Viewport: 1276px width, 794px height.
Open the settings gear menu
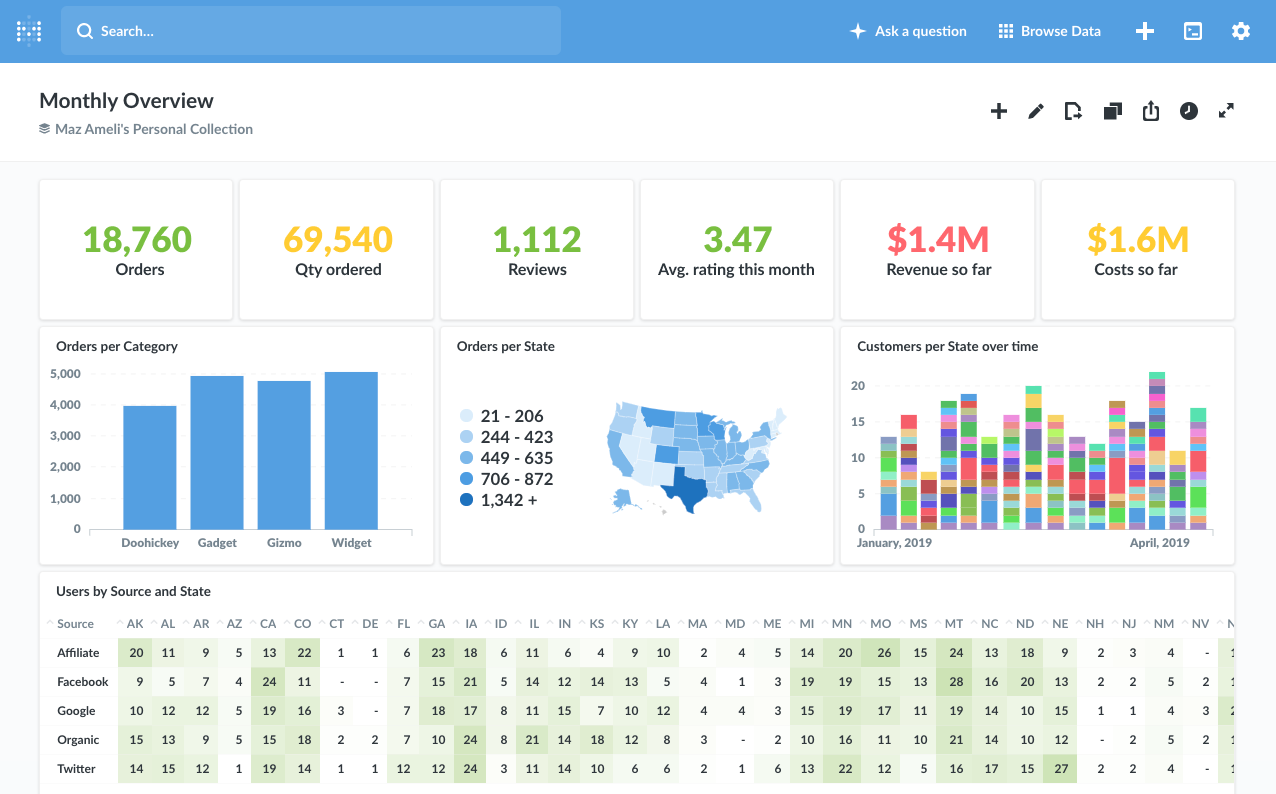coord(1241,31)
